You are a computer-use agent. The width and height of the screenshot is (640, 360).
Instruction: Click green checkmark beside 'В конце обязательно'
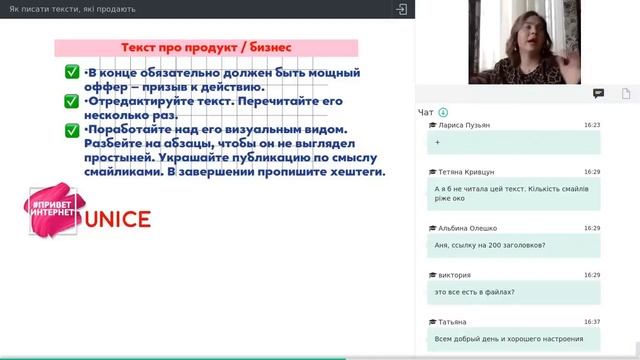(72, 72)
